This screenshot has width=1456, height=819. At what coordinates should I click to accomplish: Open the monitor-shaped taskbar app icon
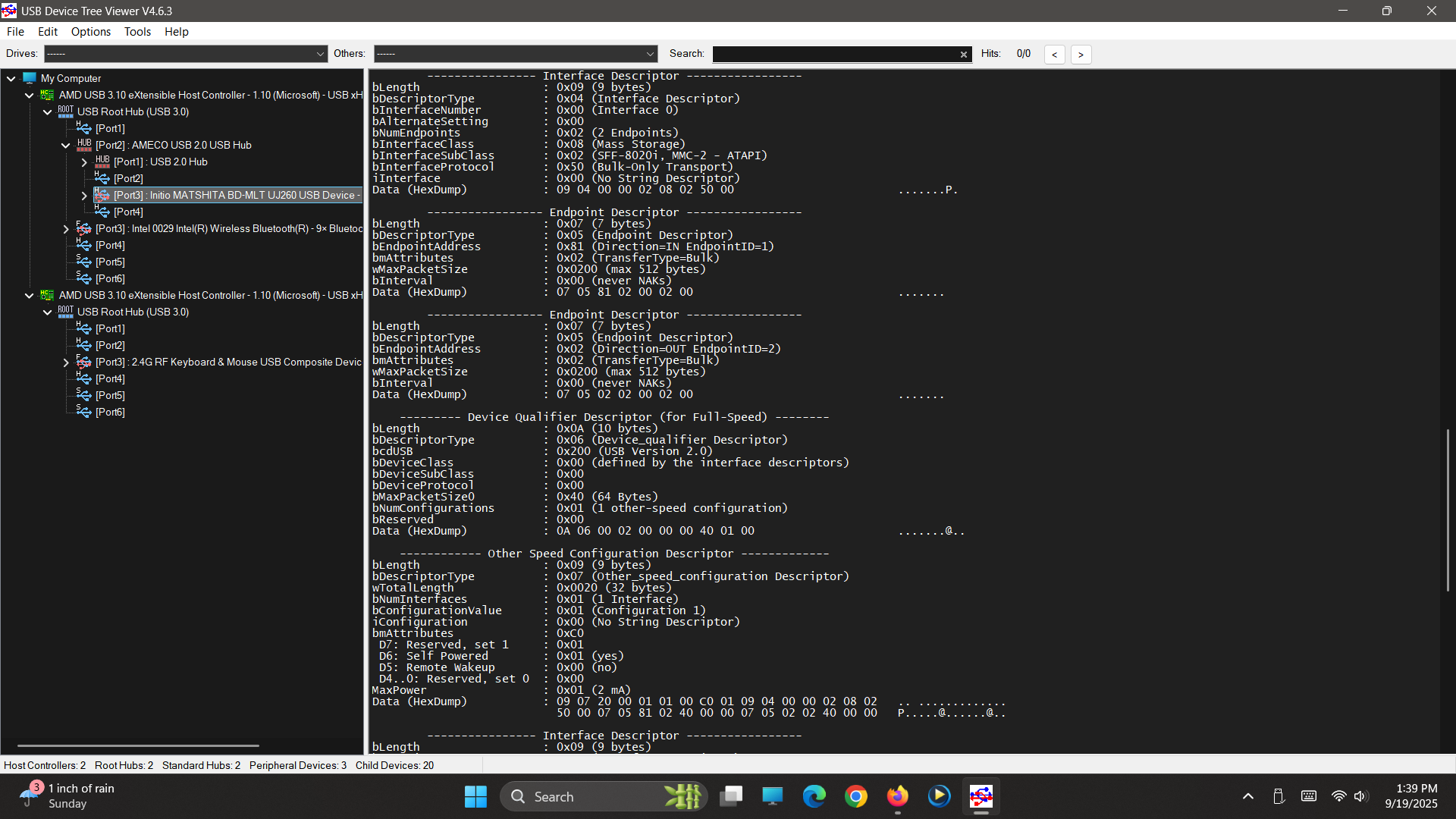(x=773, y=796)
